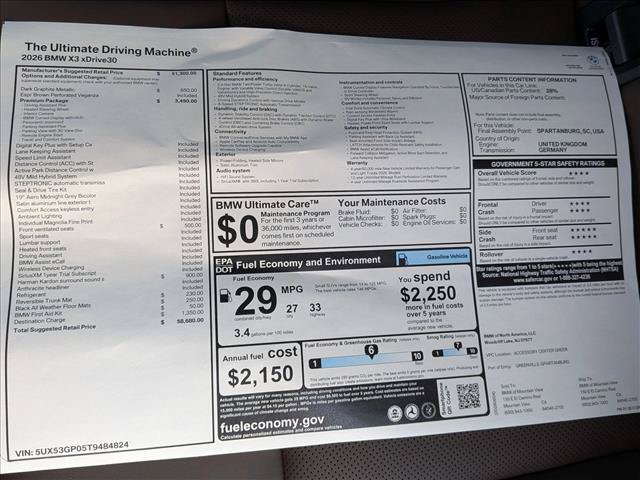Click SPARTANBURG, SC, USA assembly point
The height and width of the screenshot is (480, 640).
click(570, 131)
